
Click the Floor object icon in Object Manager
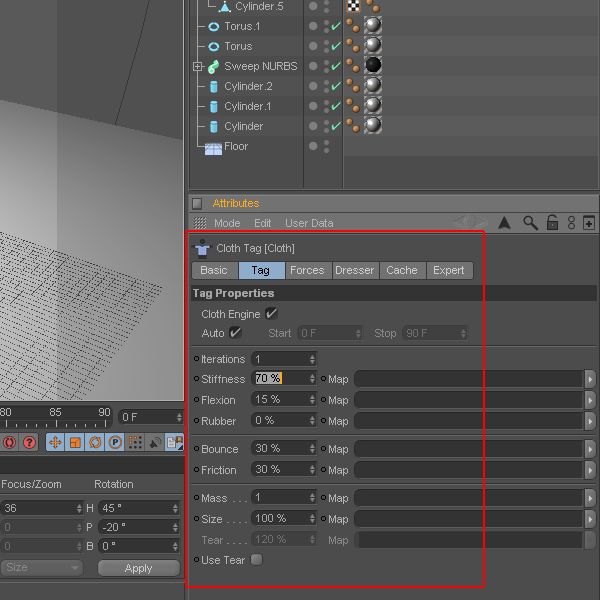[213, 148]
